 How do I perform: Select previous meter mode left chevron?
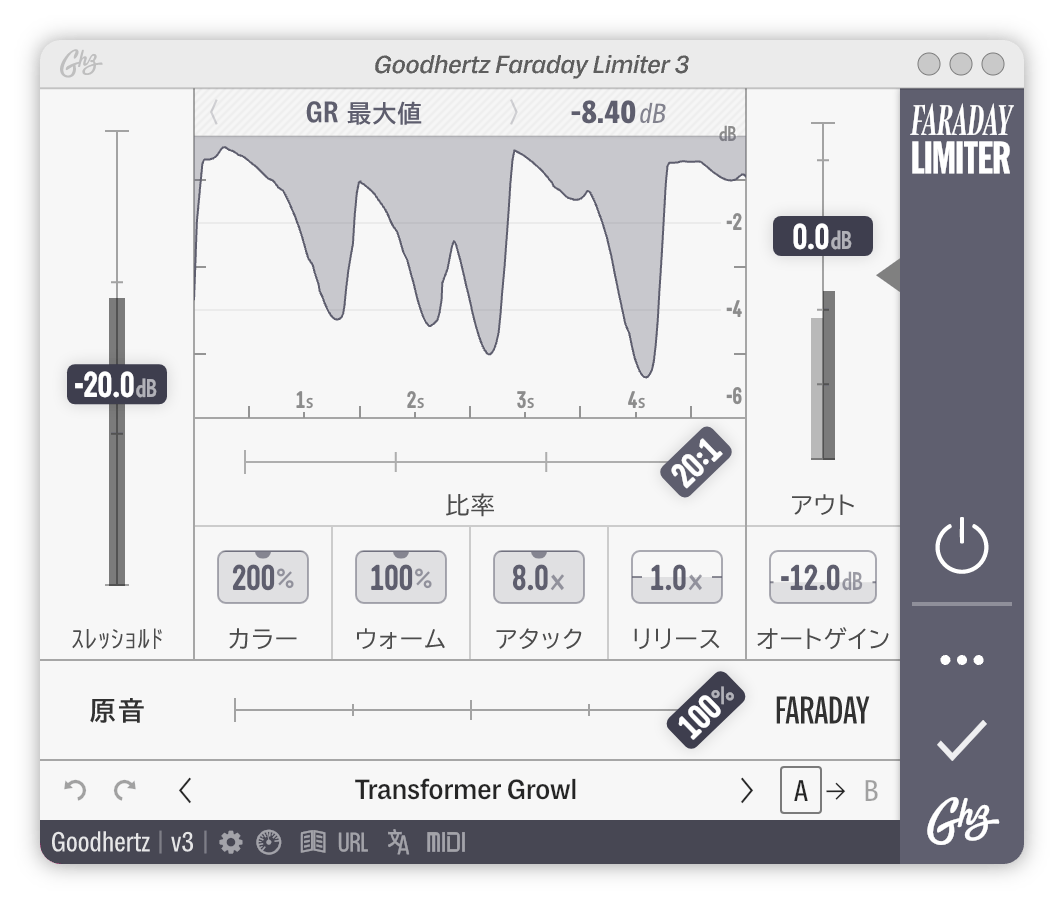tap(214, 112)
